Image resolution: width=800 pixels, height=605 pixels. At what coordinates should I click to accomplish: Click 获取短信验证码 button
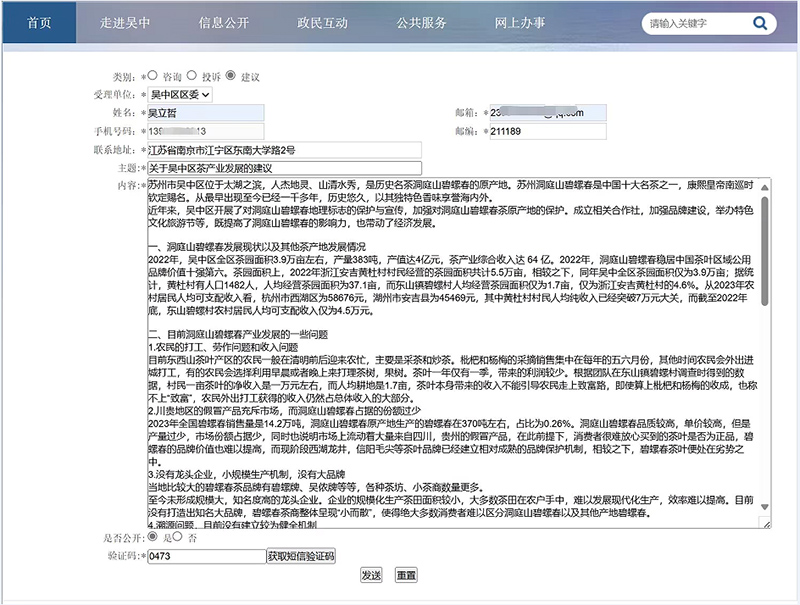tap(301, 556)
